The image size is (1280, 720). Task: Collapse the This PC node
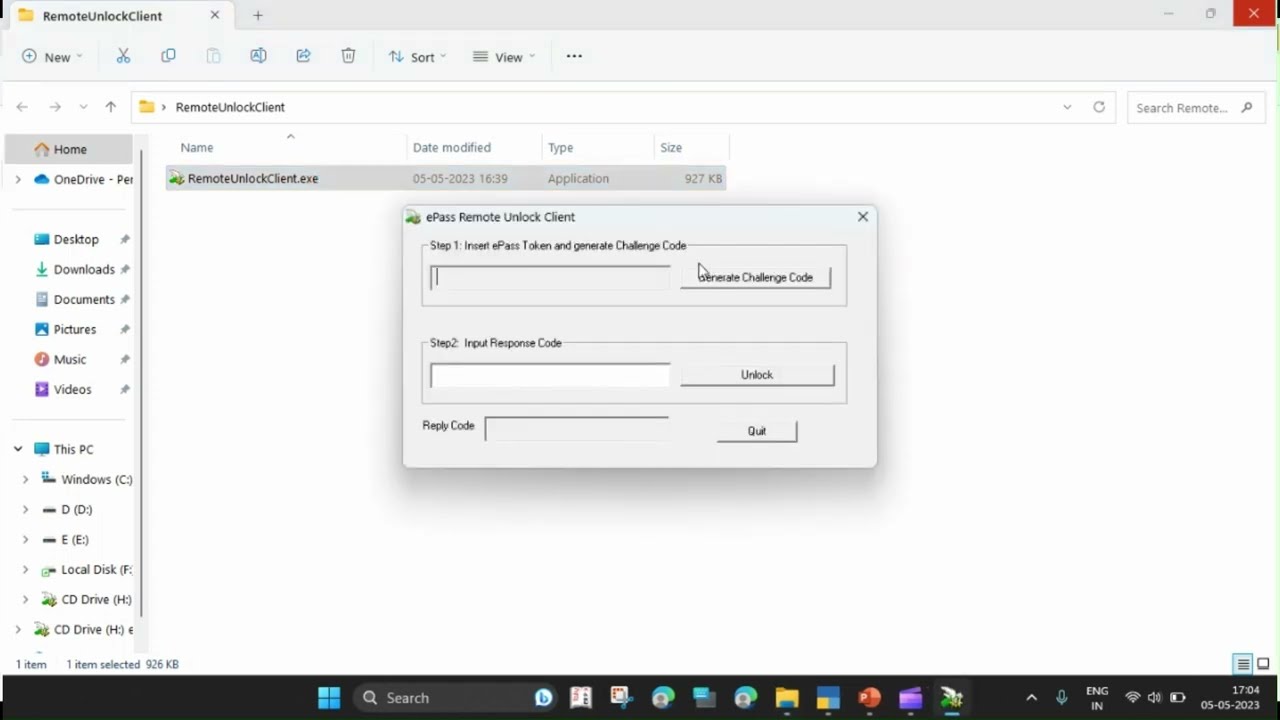pos(18,449)
